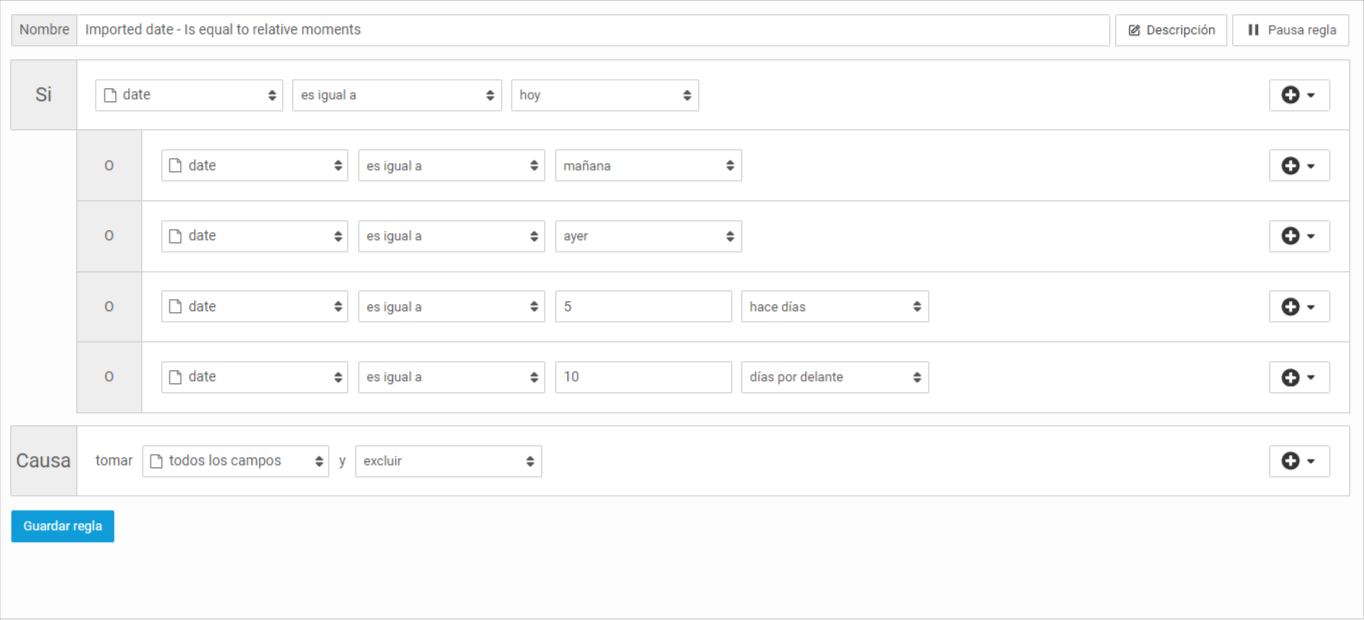
Task: Open the 'días por delante' unit dropdown
Action: pyautogui.click(x=835, y=377)
